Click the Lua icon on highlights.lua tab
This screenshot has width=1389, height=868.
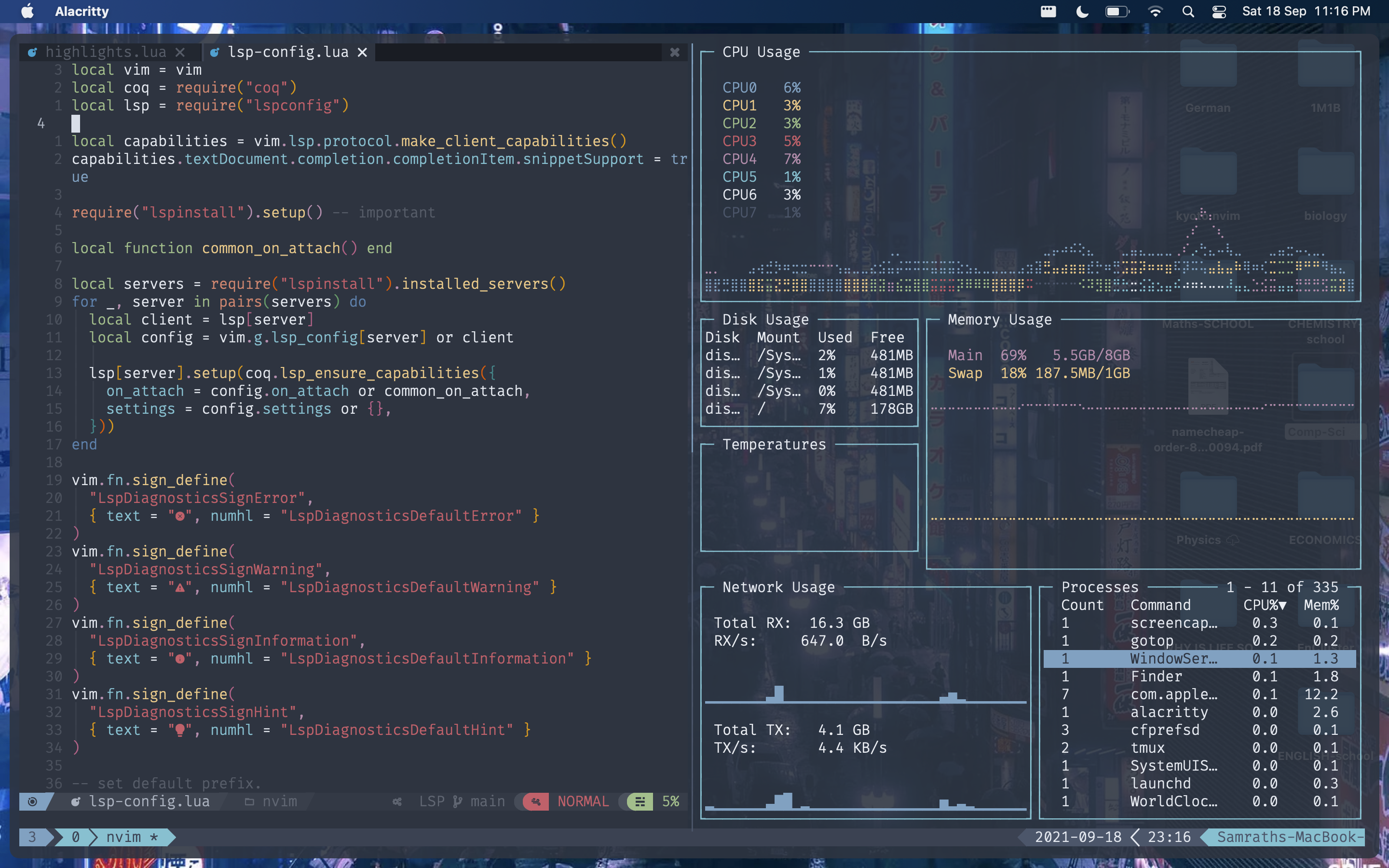click(33, 52)
